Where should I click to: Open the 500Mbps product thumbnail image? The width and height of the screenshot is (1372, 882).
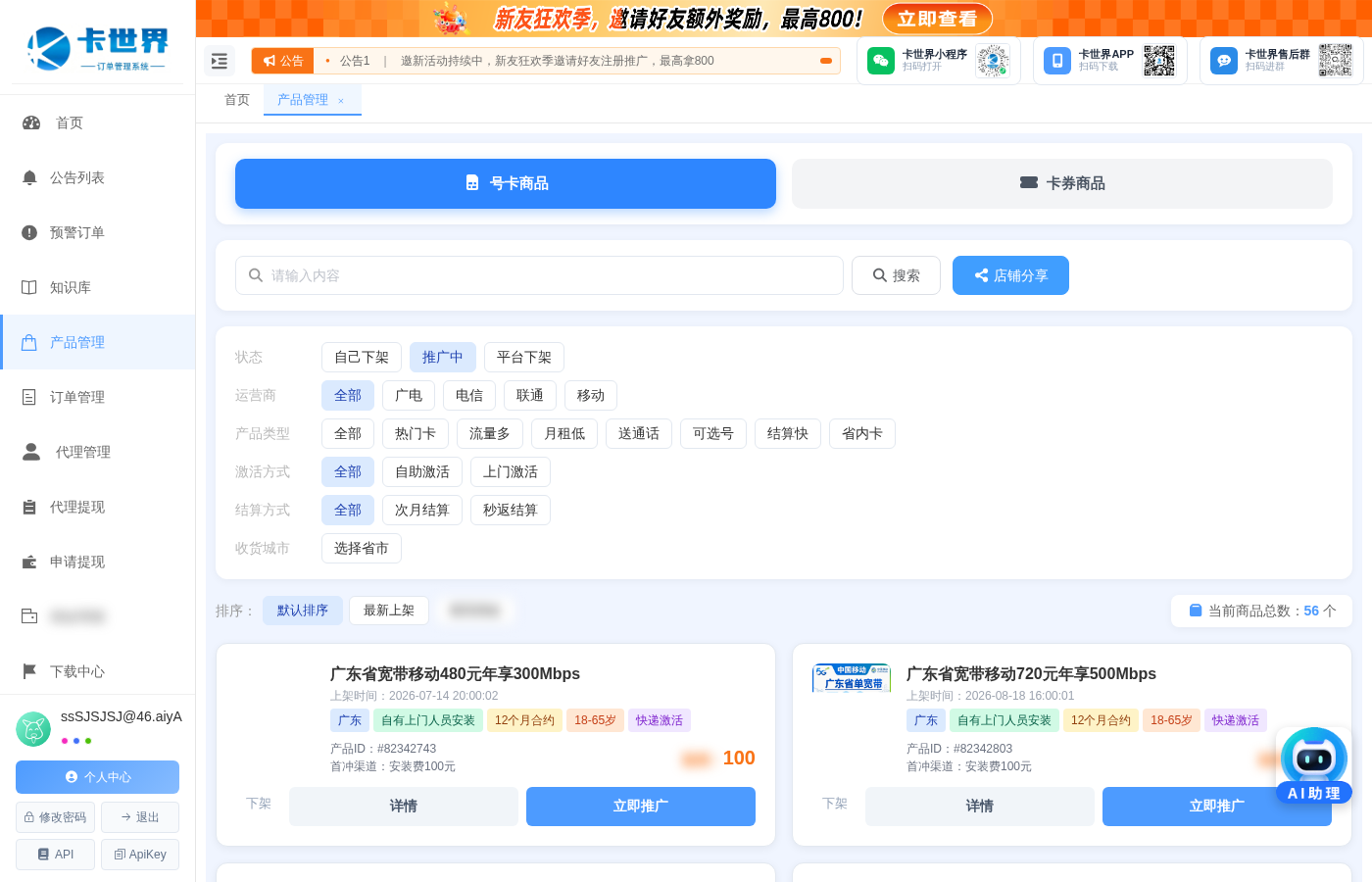point(852,678)
